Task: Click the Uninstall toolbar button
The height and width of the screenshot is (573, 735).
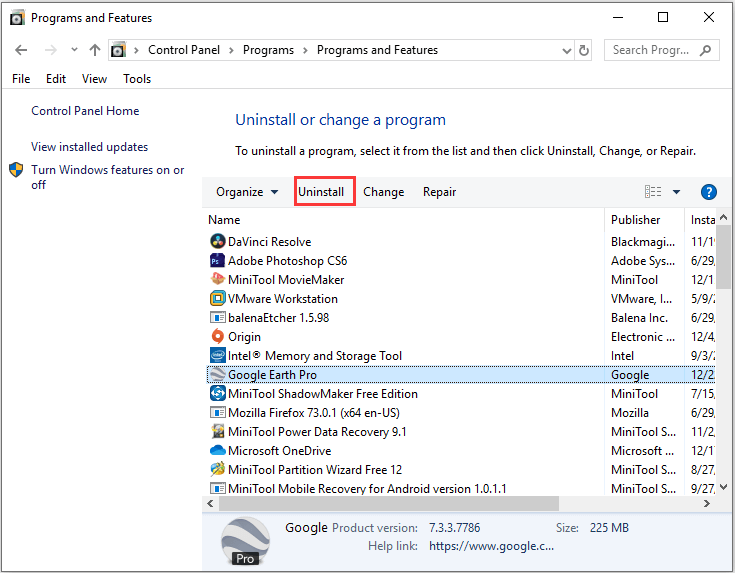Action: (321, 192)
